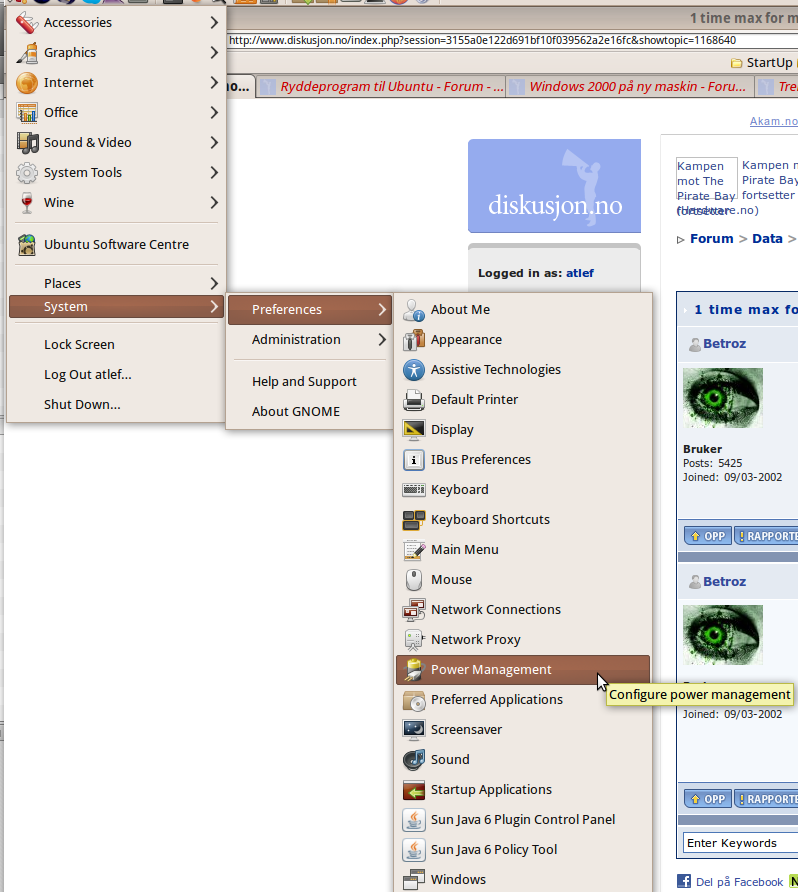The width and height of the screenshot is (798, 892).
Task: Click the System Tools gear icon
Action: pos(27,173)
